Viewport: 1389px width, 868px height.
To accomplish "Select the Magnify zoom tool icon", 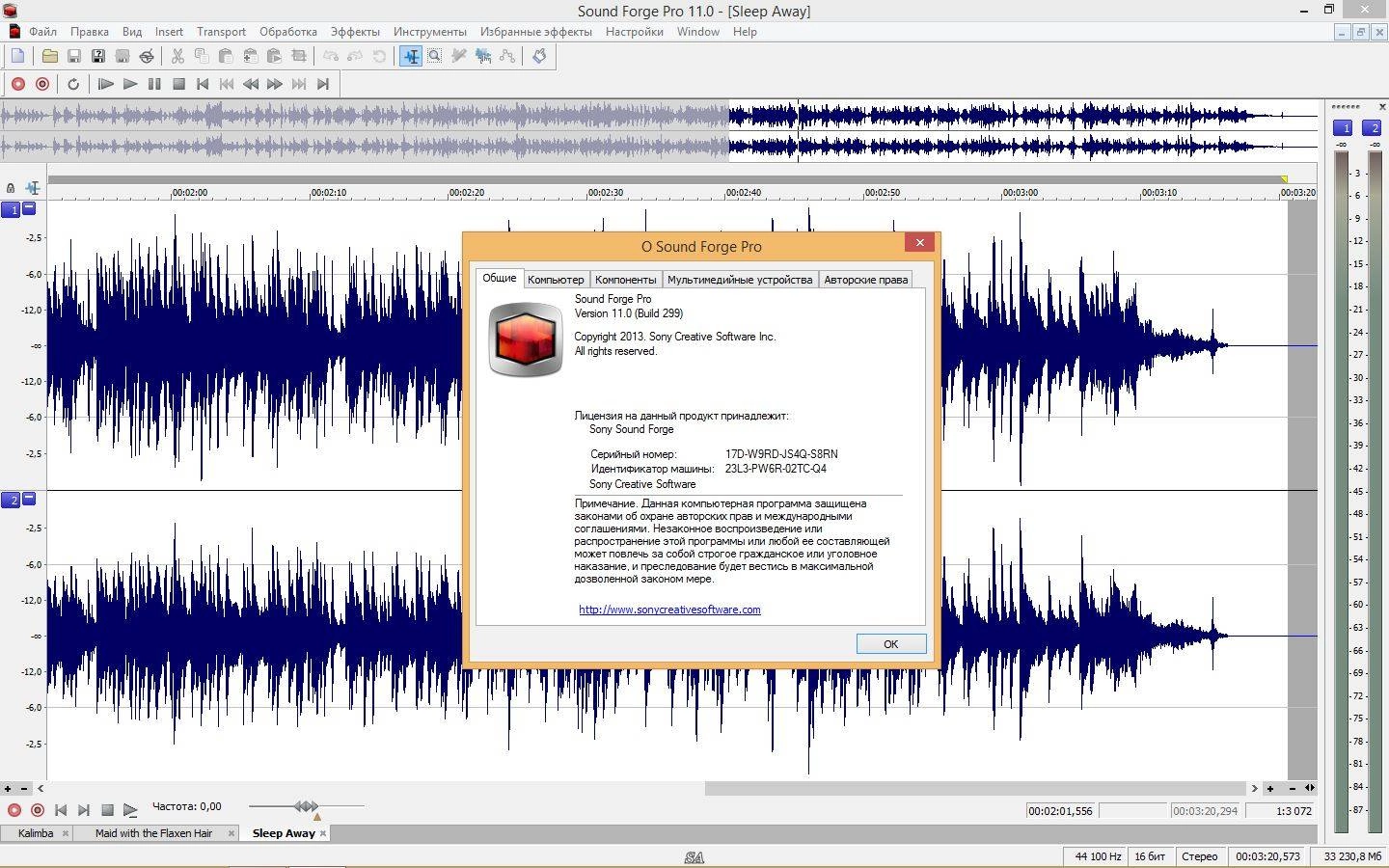I will click(x=435, y=56).
